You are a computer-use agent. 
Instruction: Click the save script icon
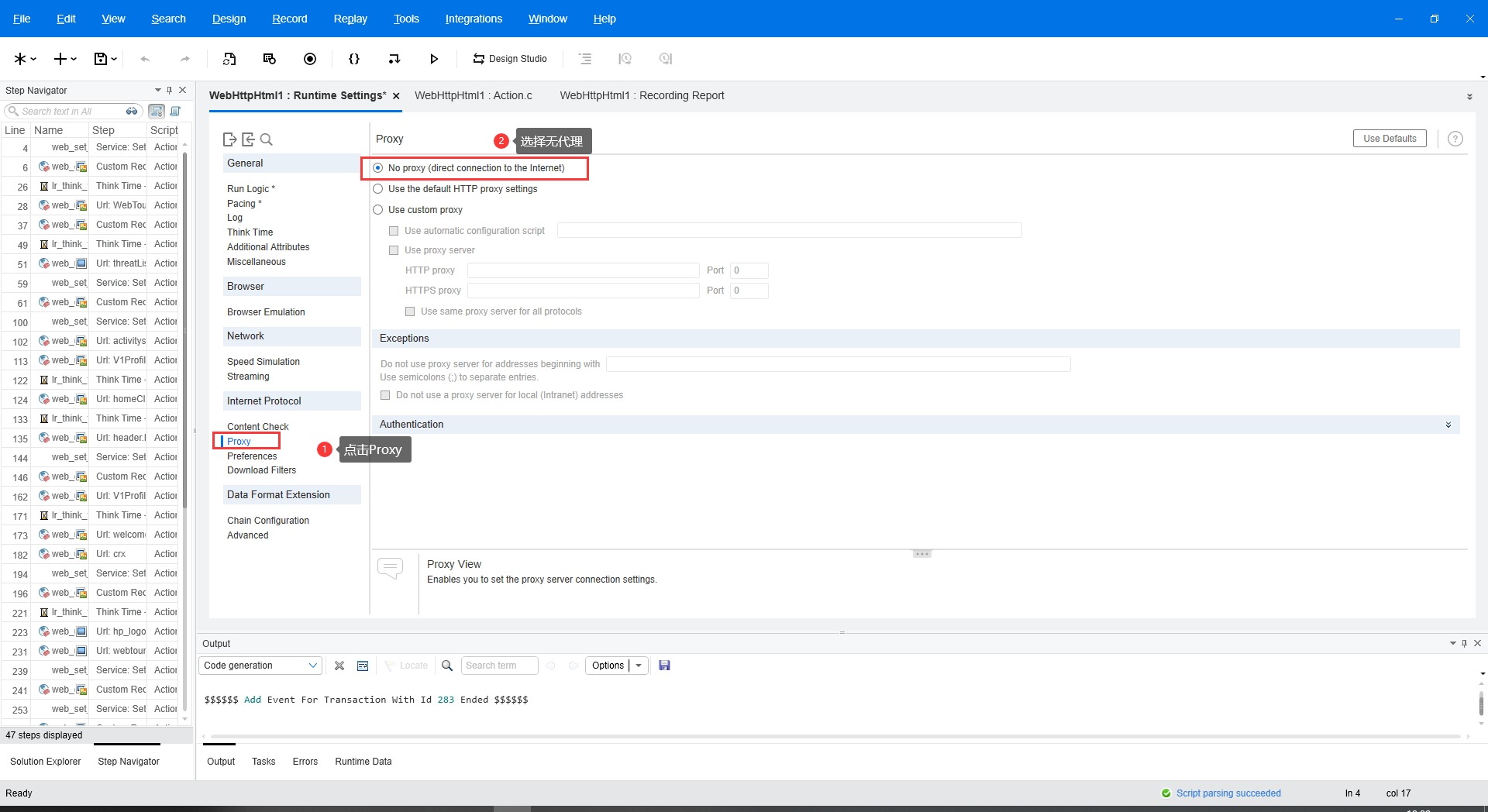tap(101, 59)
